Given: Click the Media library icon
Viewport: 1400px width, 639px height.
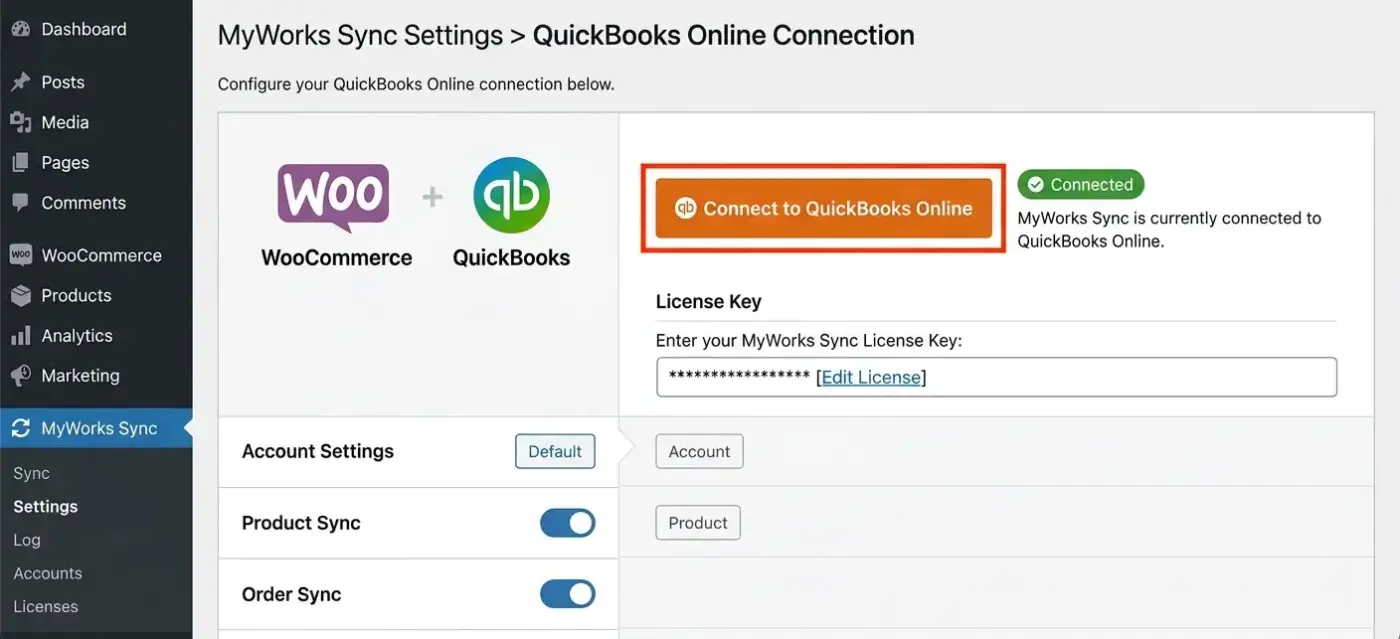Looking at the screenshot, I should pos(20,122).
